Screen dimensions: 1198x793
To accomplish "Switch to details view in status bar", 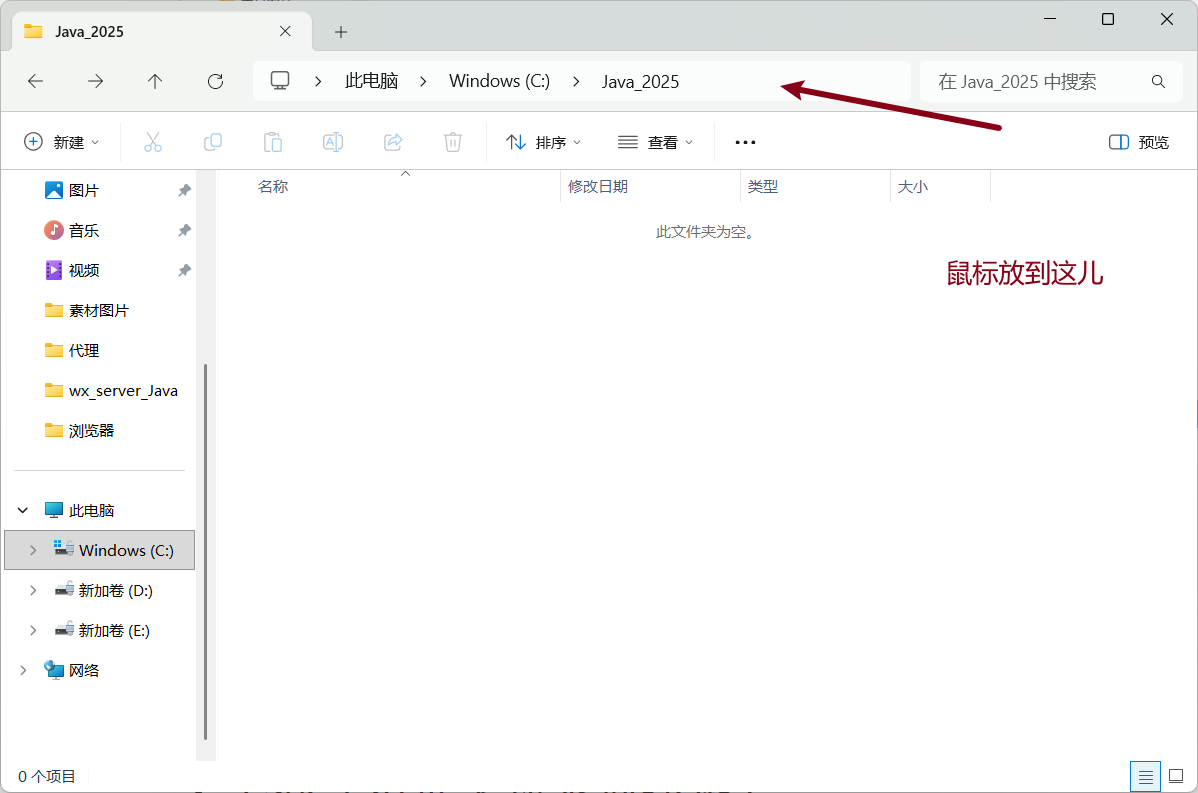I will coord(1146,776).
